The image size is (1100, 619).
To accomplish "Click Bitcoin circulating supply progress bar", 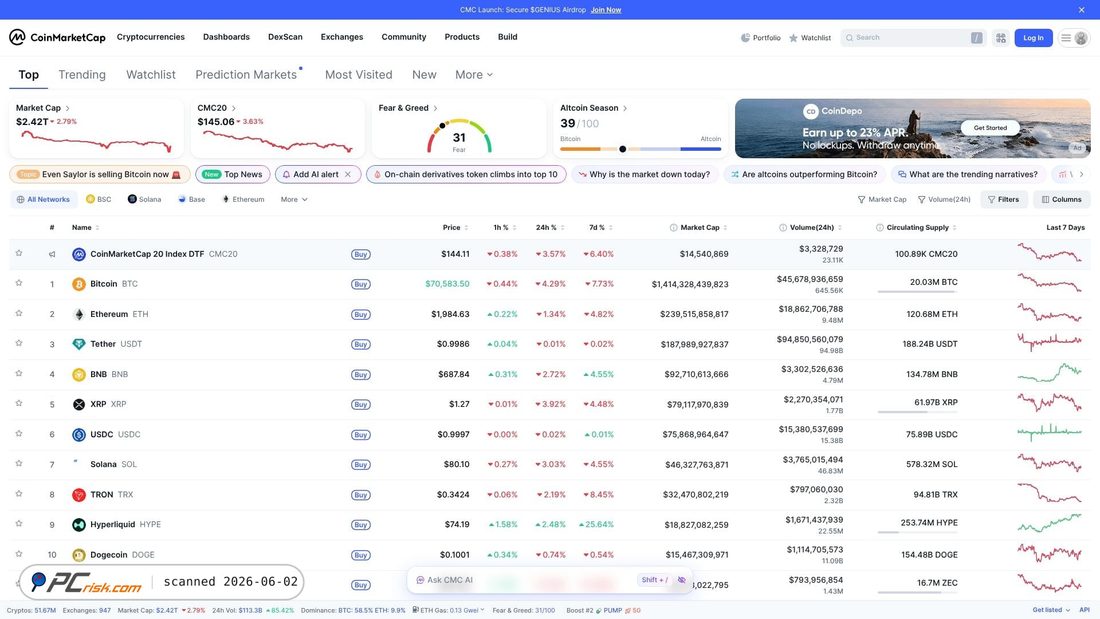I will coord(918,291).
